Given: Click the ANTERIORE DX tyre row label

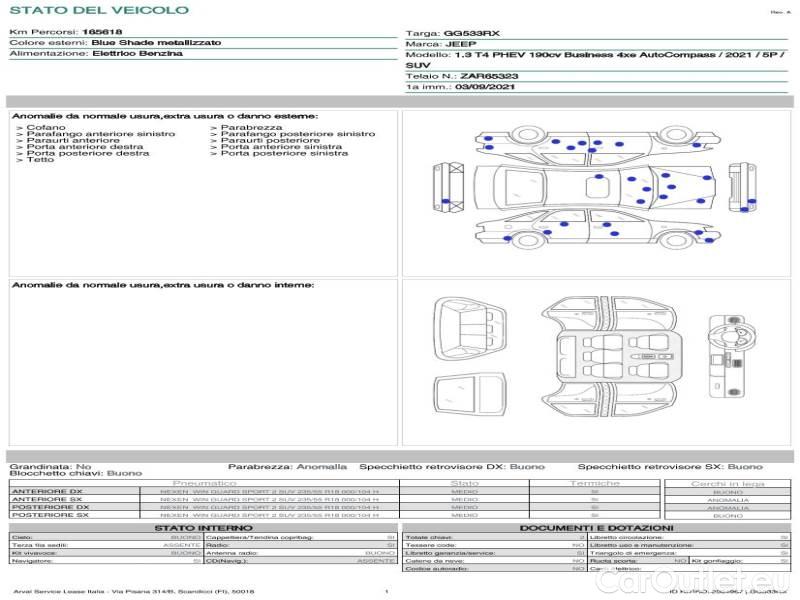Looking at the screenshot, I should pos(46,492).
